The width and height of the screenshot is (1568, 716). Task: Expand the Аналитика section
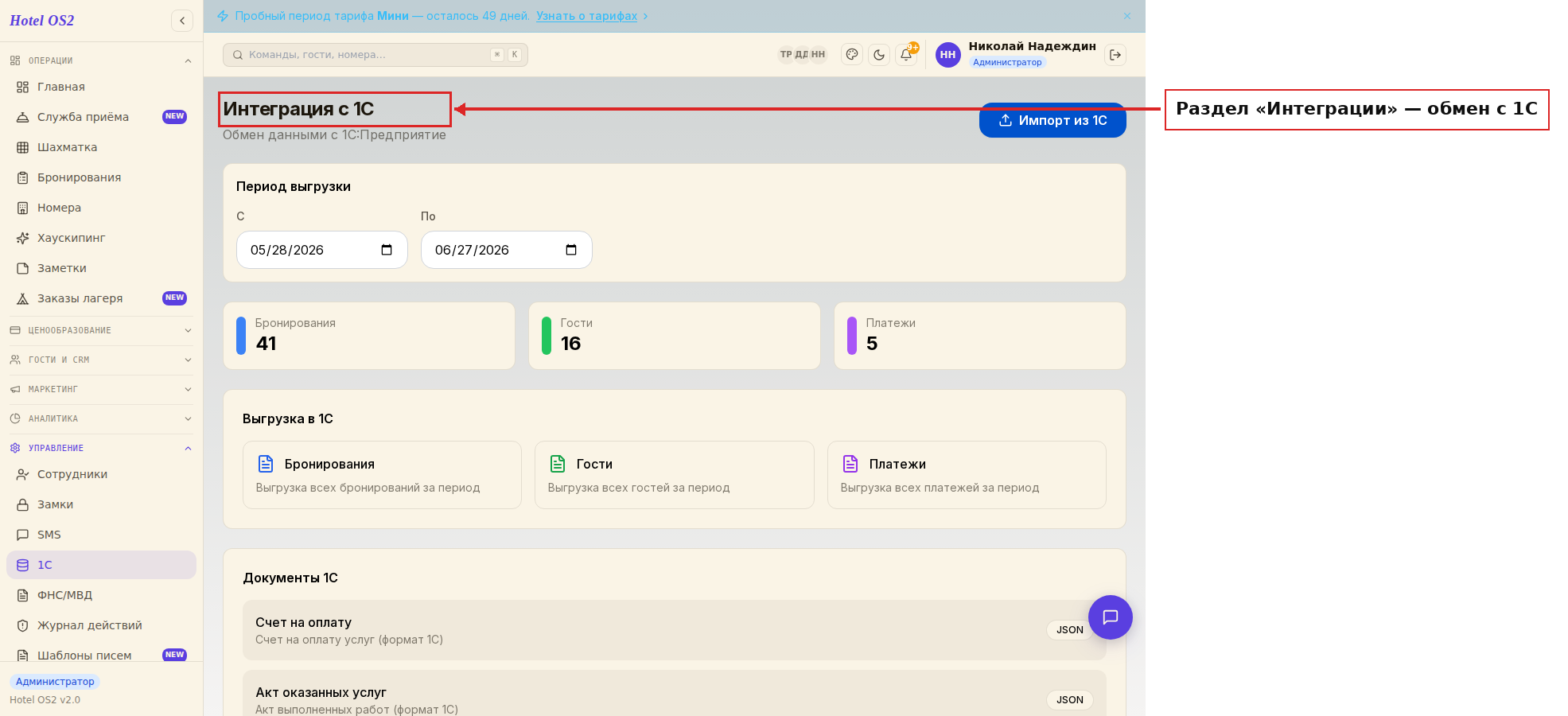pyautogui.click(x=101, y=418)
